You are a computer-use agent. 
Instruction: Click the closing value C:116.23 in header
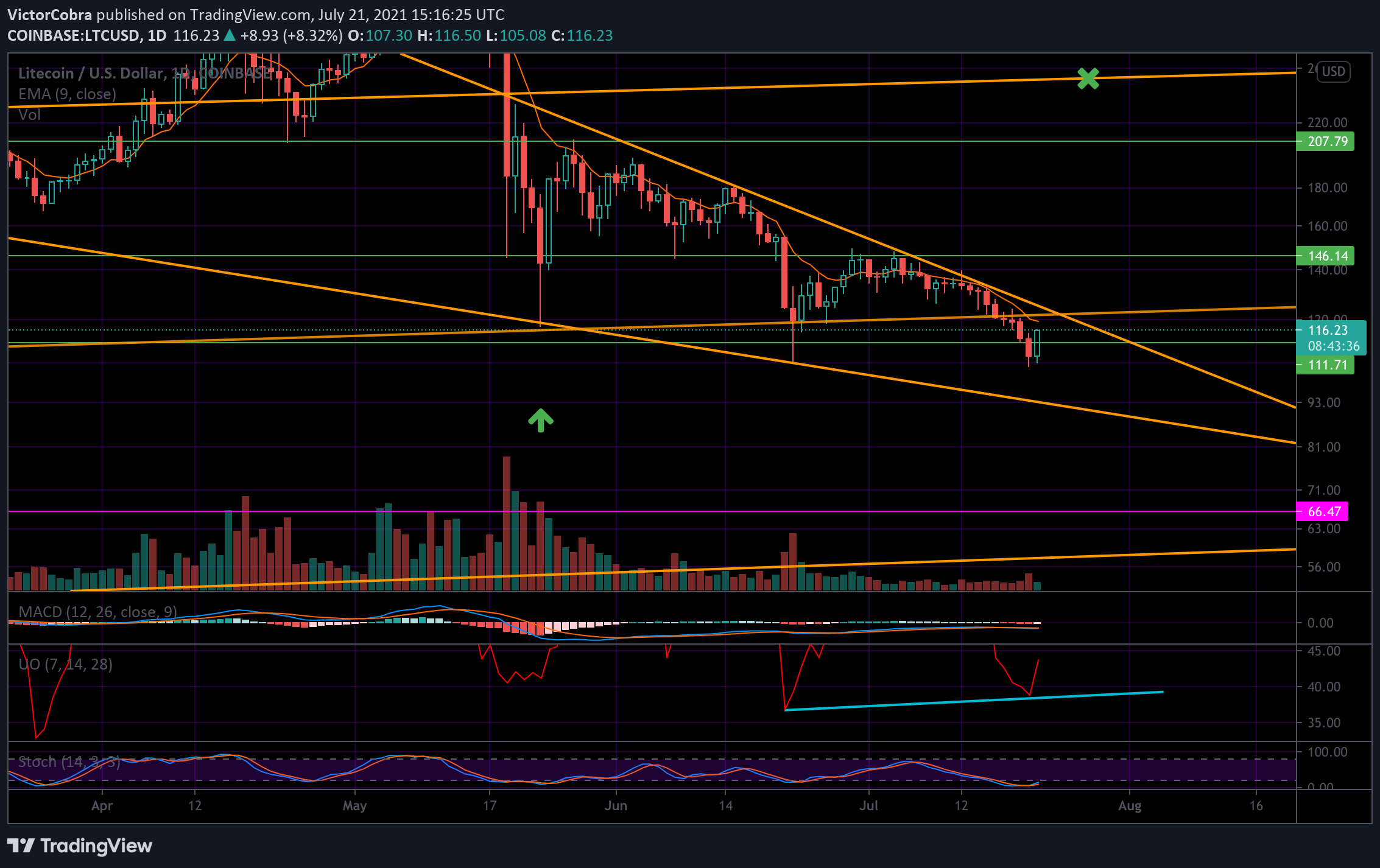(582, 35)
